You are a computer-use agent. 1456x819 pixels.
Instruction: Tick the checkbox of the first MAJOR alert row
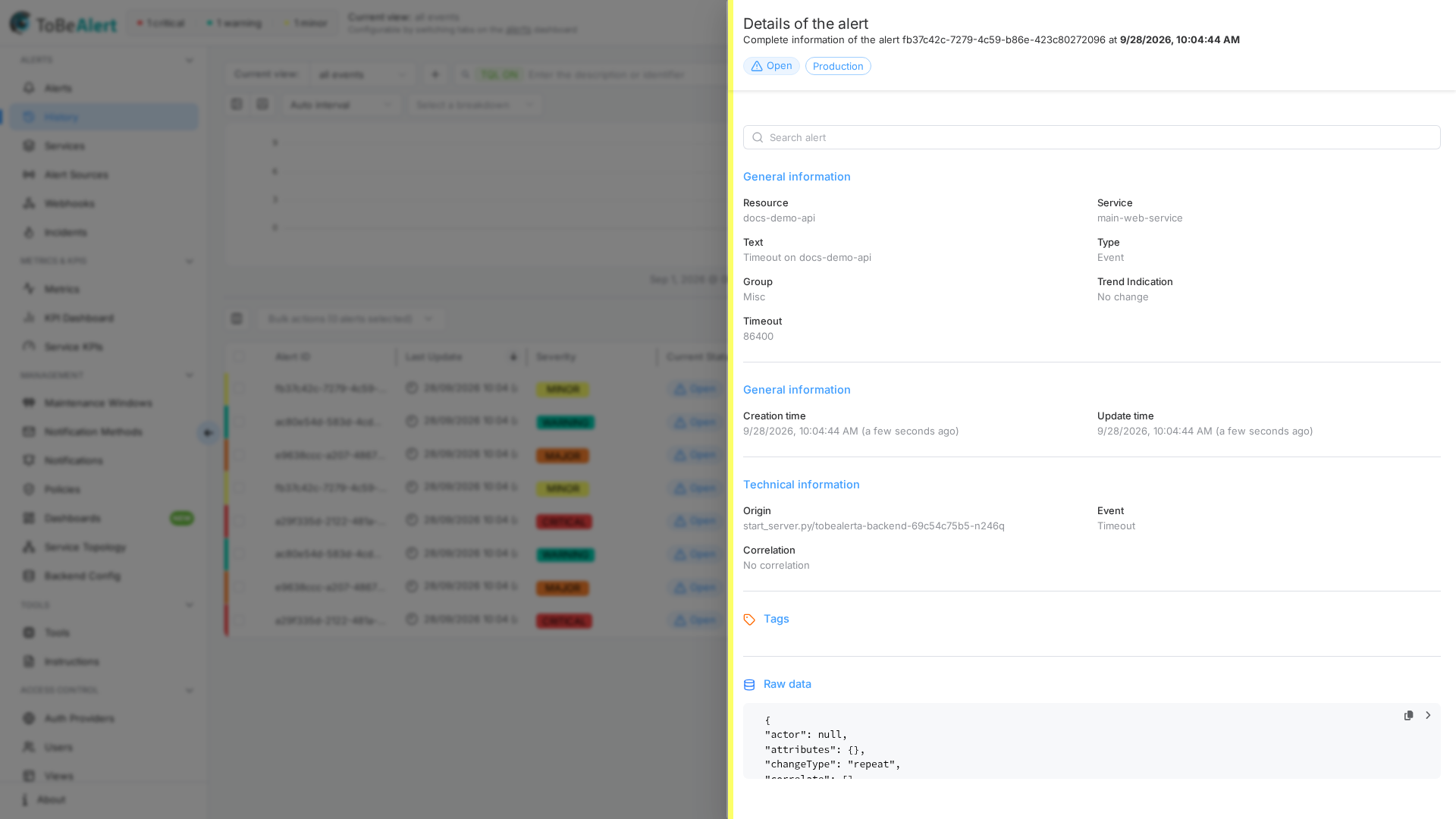[239, 455]
